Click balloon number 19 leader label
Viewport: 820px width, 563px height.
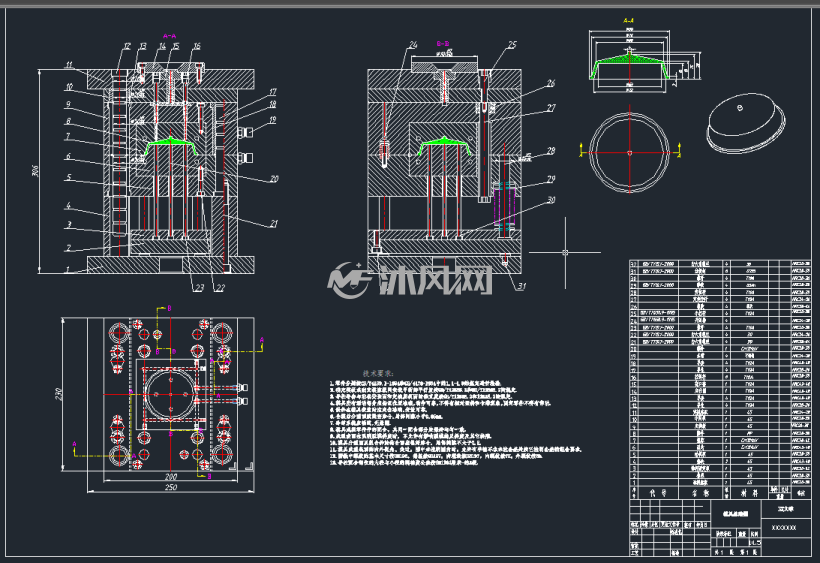tap(272, 120)
